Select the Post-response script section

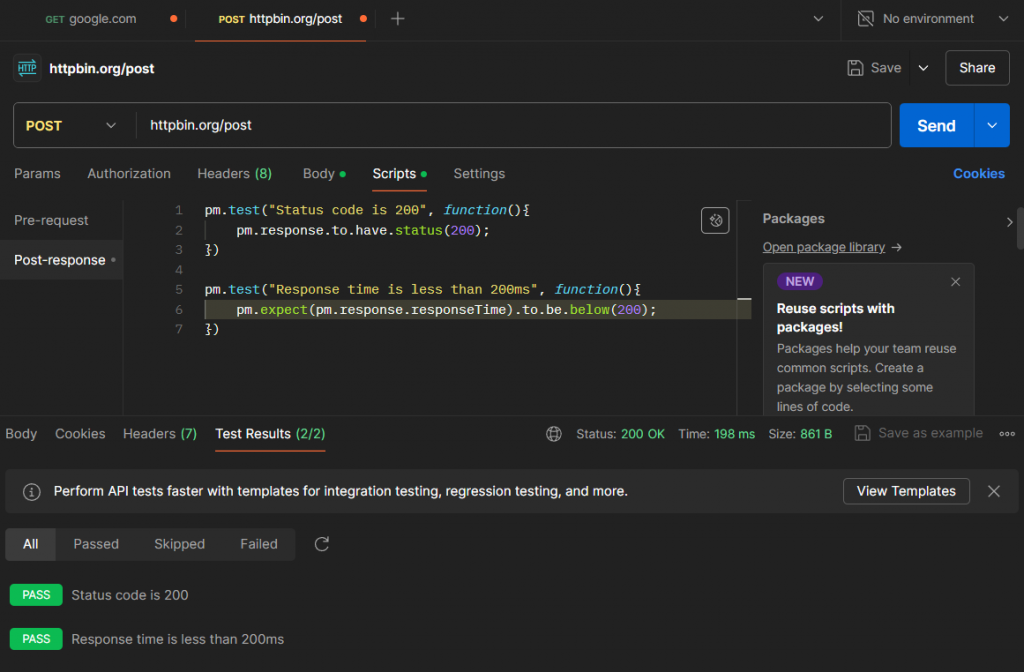(x=59, y=260)
